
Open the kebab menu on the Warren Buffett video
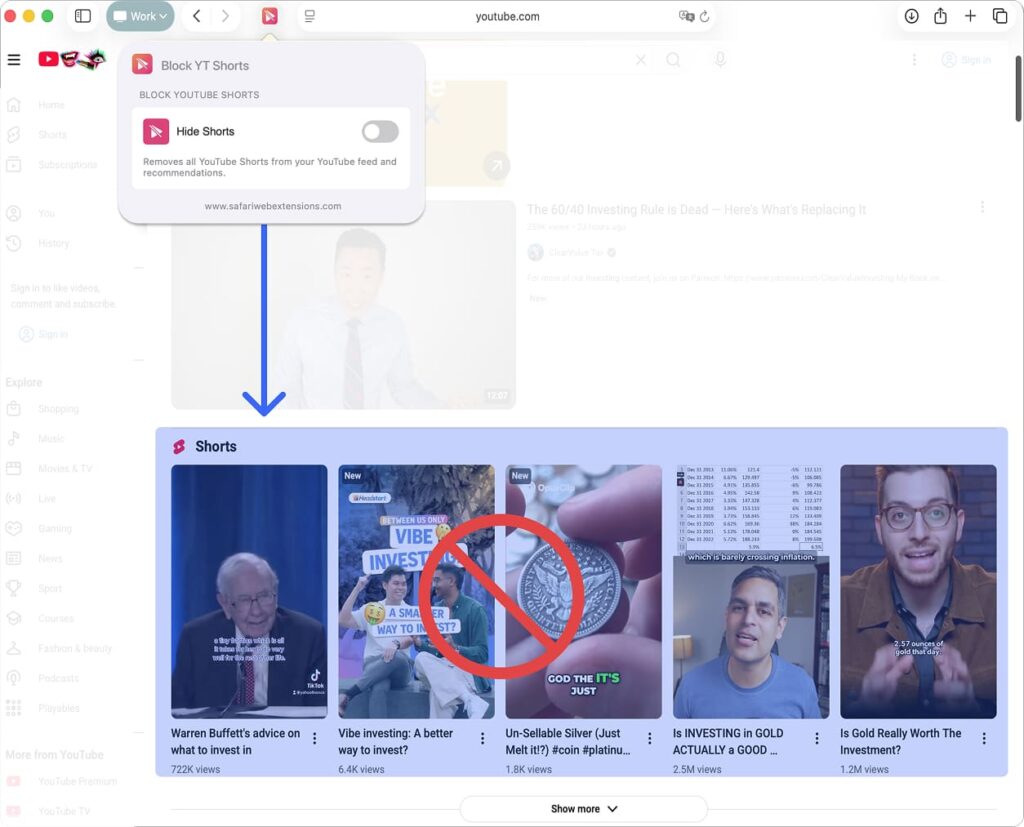[x=315, y=737]
